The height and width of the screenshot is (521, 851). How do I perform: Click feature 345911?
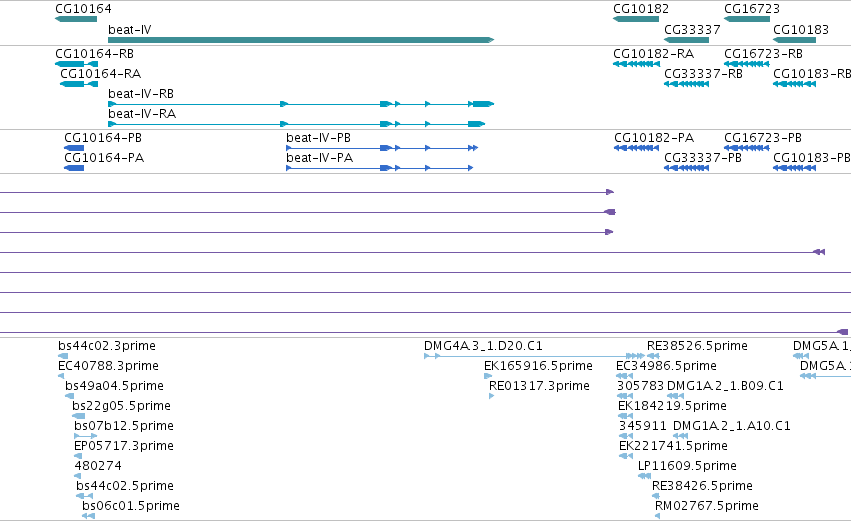tap(626, 436)
